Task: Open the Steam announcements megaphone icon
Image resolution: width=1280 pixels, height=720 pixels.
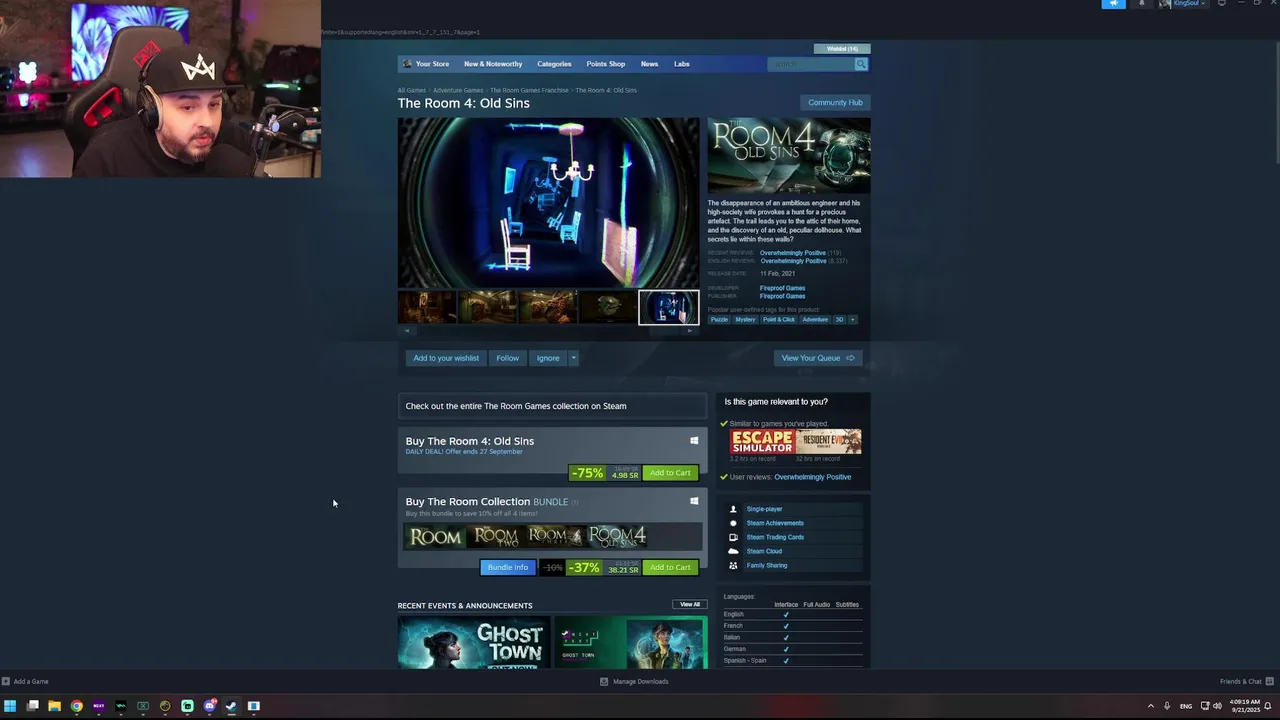Action: (x=1113, y=4)
